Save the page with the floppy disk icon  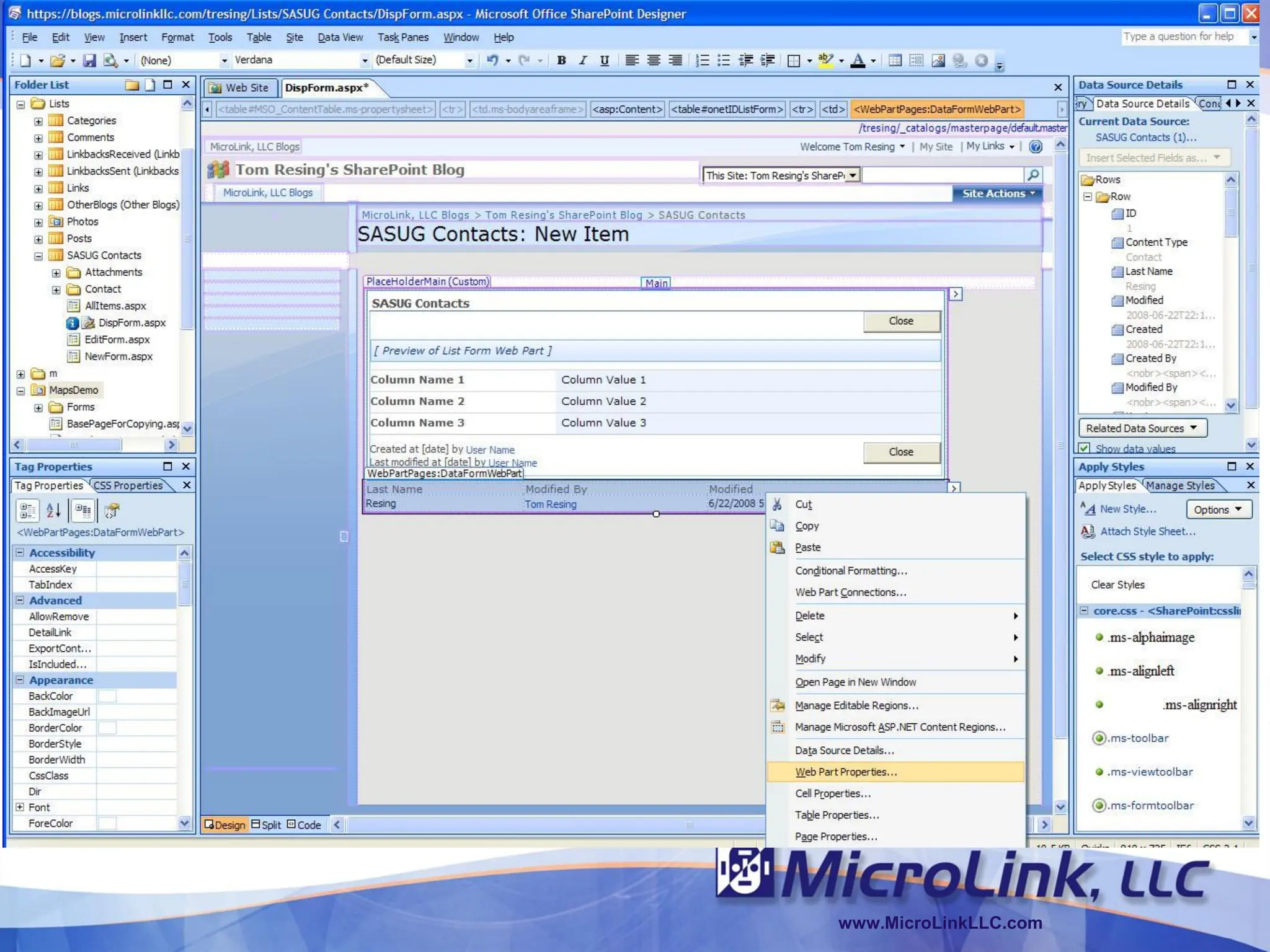(90, 60)
